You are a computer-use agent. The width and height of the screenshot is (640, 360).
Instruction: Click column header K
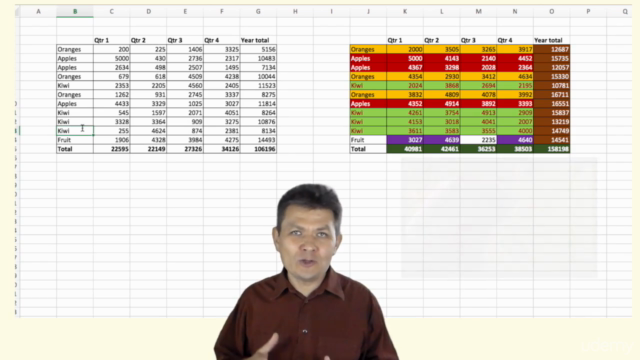pyautogui.click(x=405, y=11)
